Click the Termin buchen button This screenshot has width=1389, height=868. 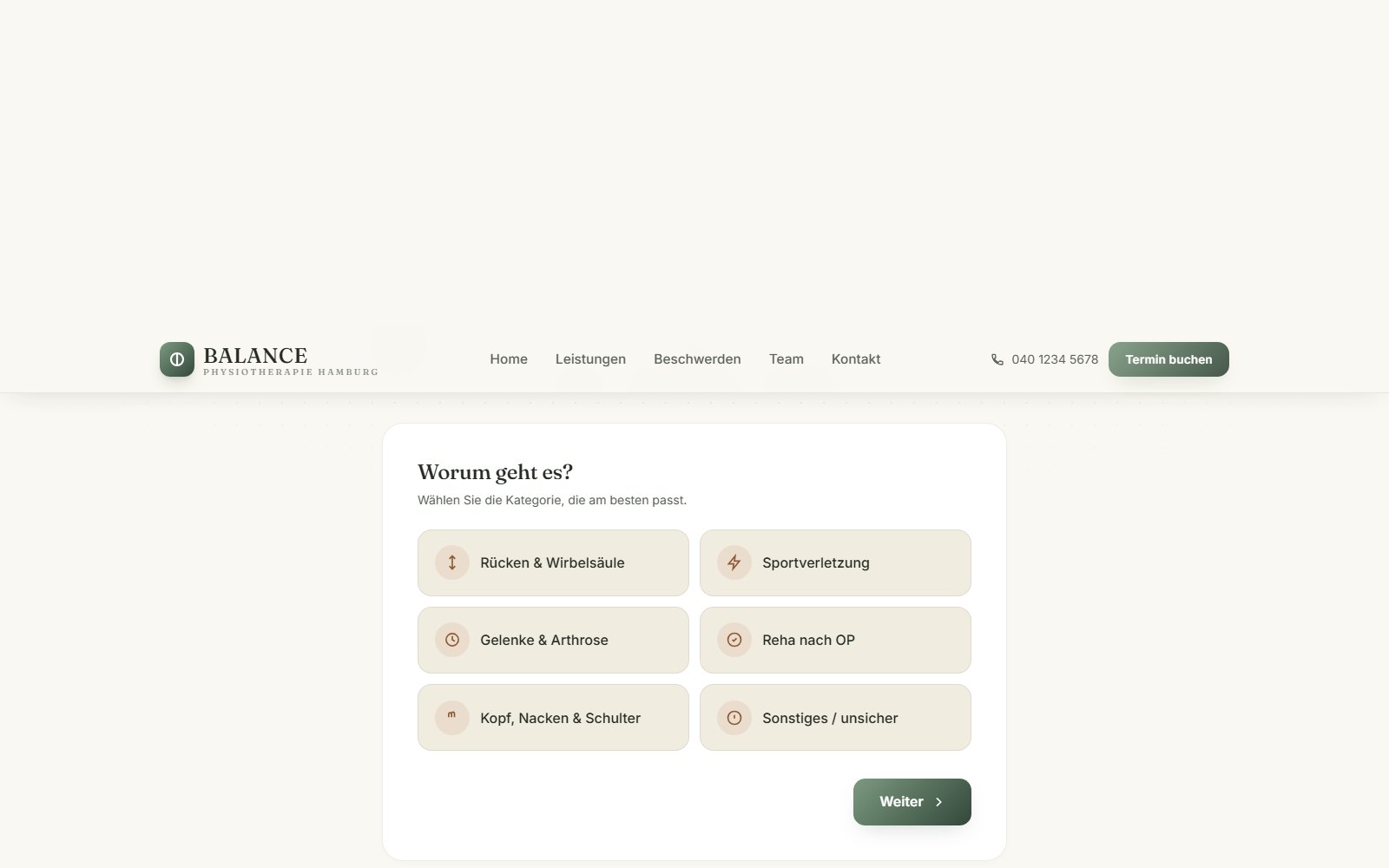tap(1168, 359)
